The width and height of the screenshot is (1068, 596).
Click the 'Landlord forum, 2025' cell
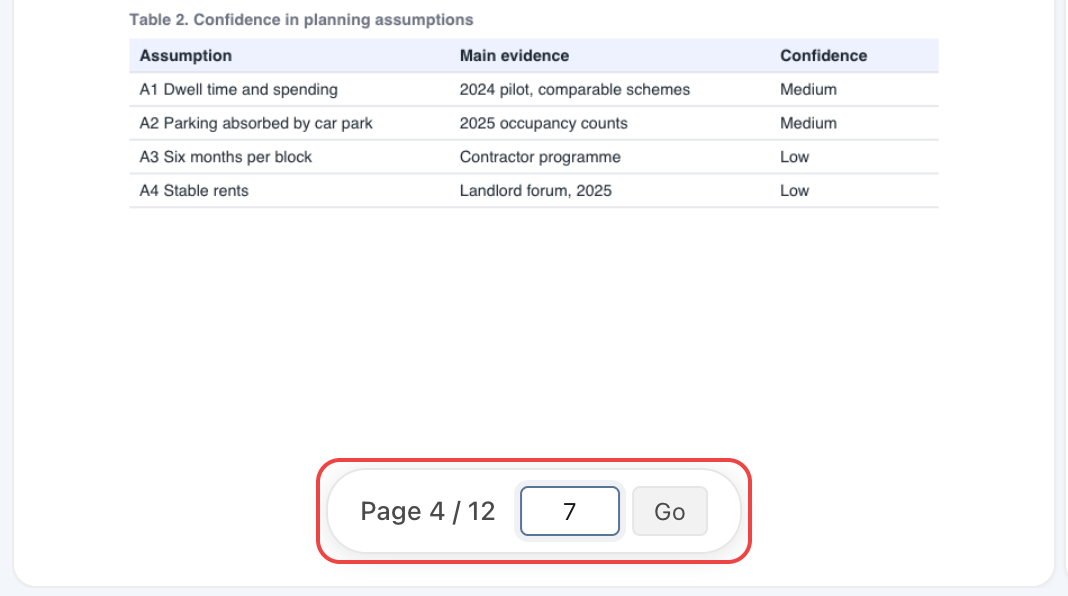[x=535, y=191]
